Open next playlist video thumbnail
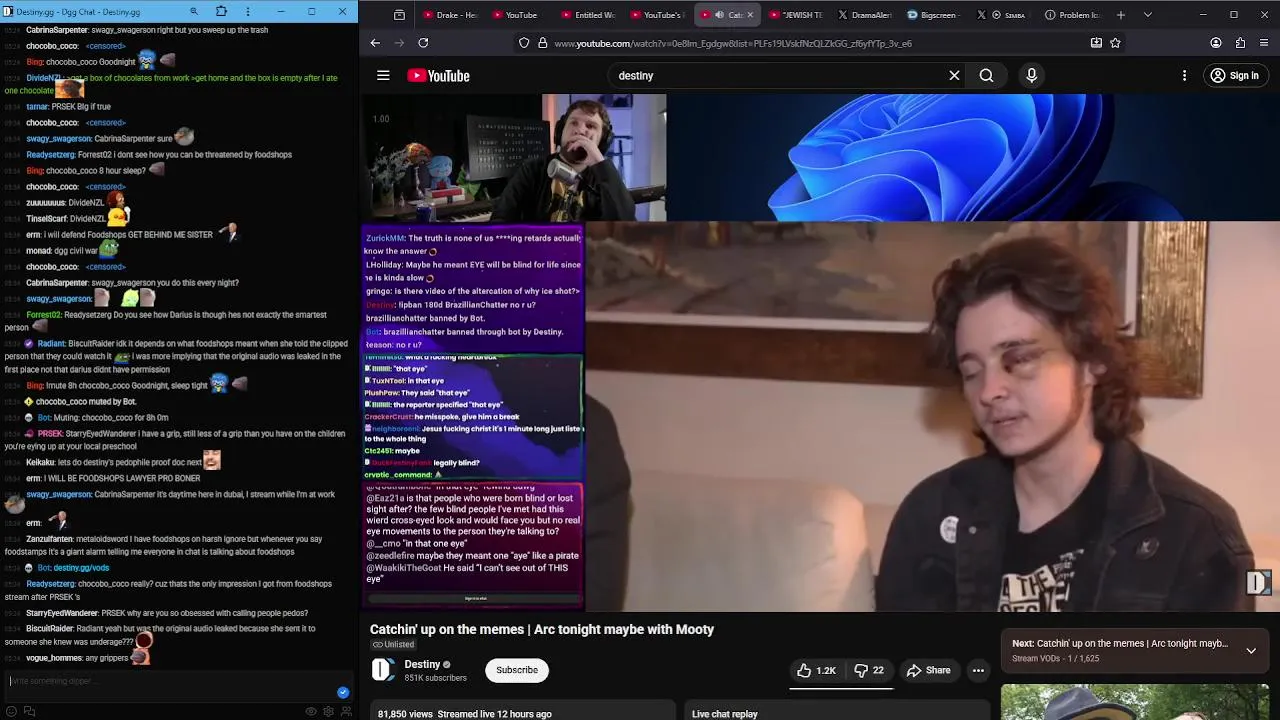 pyautogui.click(x=1135, y=702)
